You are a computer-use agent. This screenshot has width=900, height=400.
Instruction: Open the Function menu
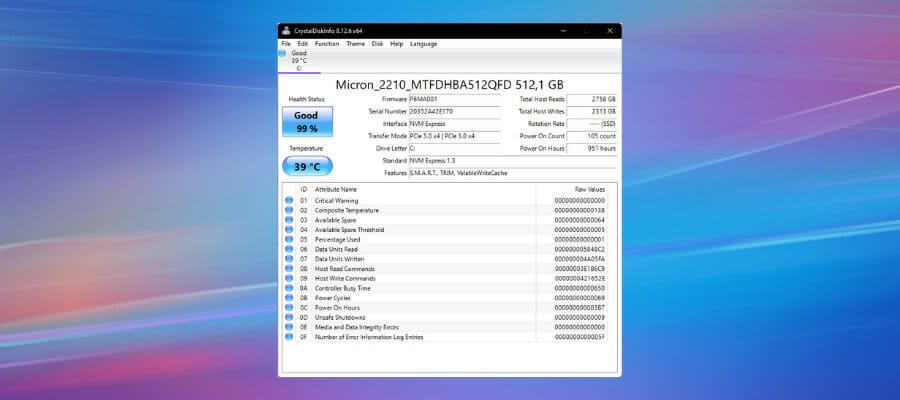click(x=327, y=44)
